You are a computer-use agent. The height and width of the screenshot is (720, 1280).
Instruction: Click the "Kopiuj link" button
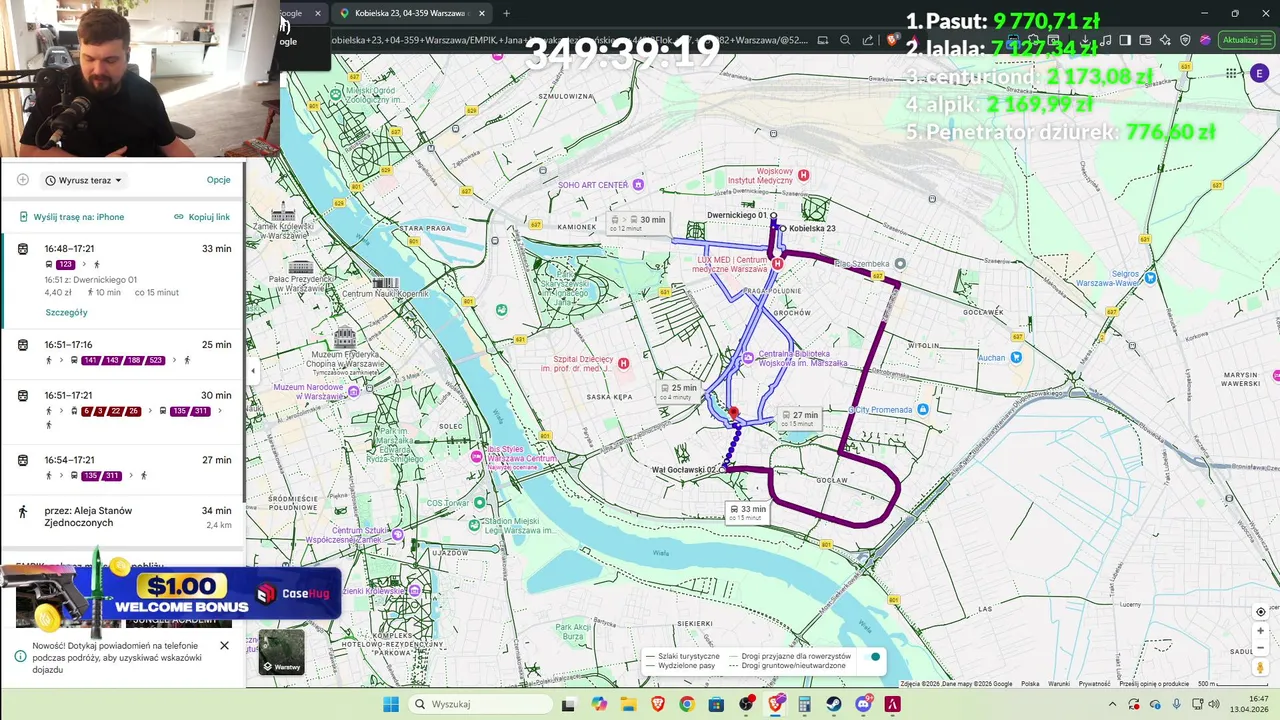[202, 217]
